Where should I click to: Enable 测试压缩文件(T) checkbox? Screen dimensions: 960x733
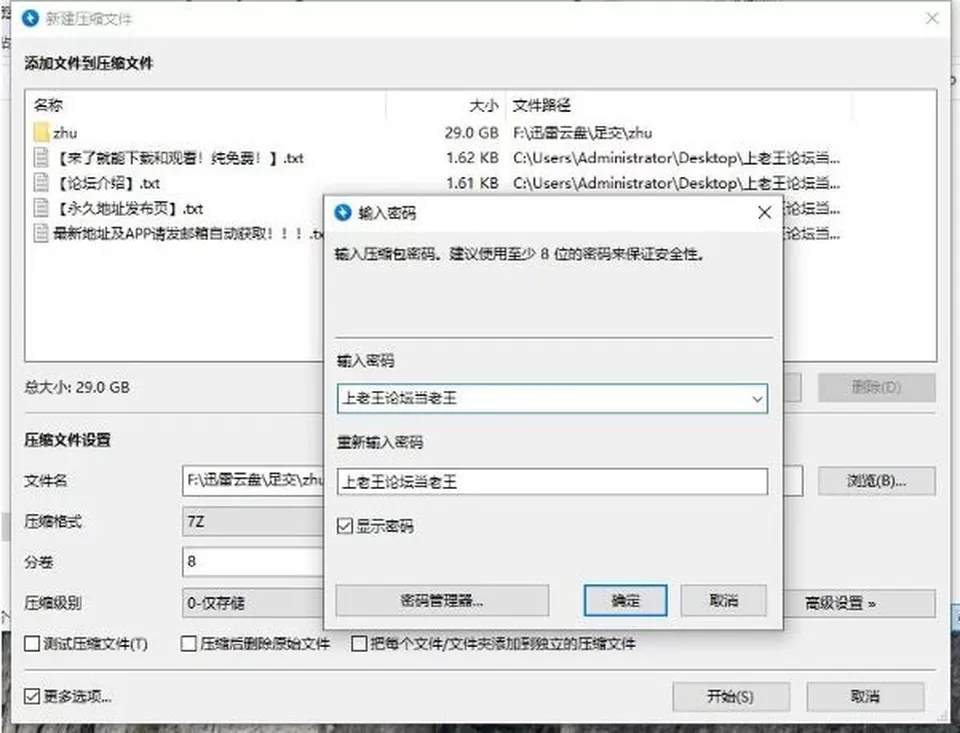[32, 643]
